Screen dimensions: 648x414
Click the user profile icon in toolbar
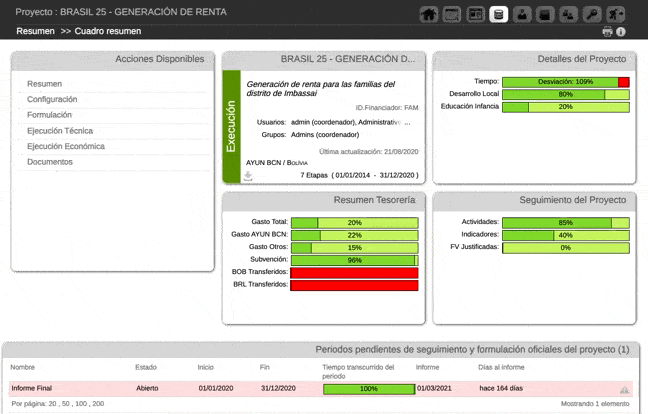(x=521, y=14)
